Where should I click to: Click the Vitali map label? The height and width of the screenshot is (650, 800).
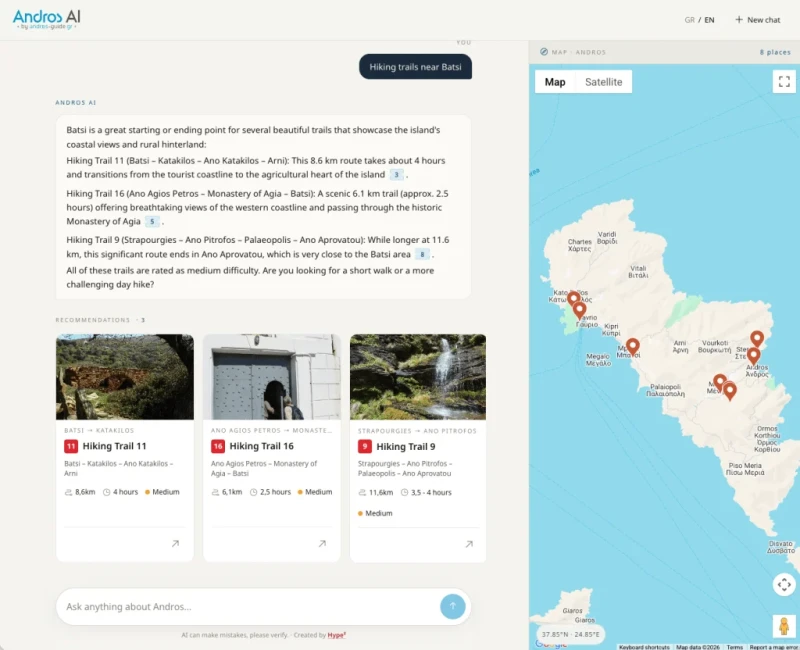(x=638, y=271)
